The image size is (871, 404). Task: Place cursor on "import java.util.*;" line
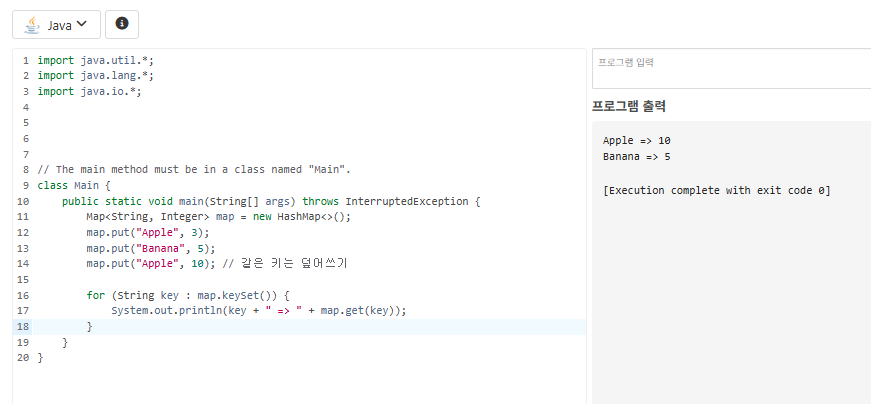coord(96,60)
